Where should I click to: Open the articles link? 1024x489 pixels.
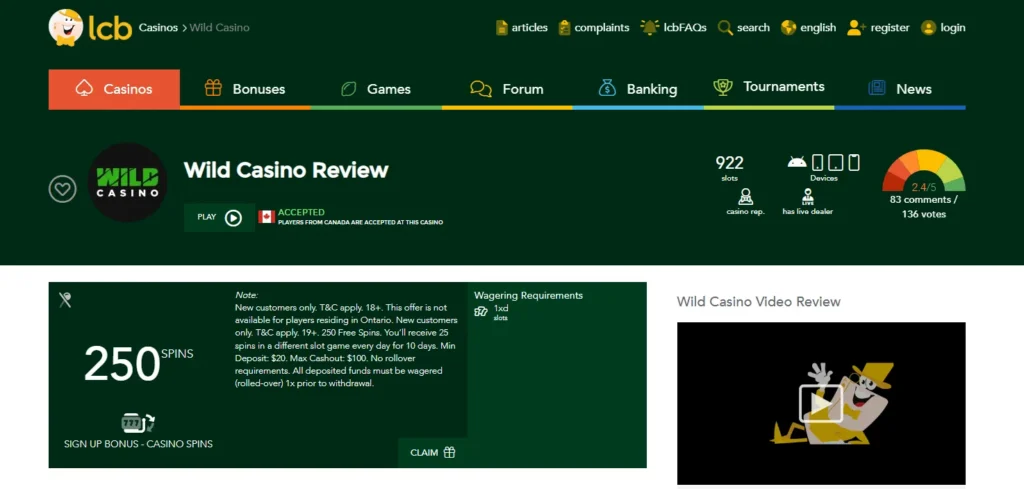[529, 27]
